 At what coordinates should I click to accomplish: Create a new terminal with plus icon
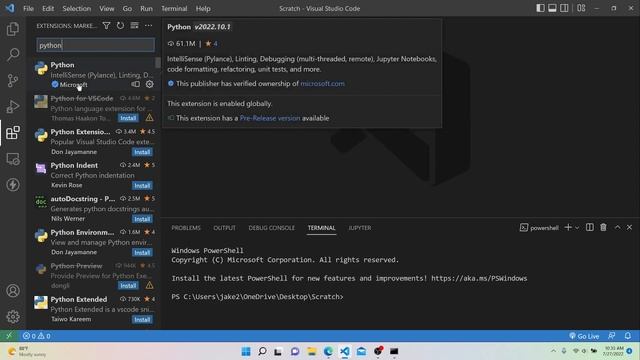(x=568, y=227)
